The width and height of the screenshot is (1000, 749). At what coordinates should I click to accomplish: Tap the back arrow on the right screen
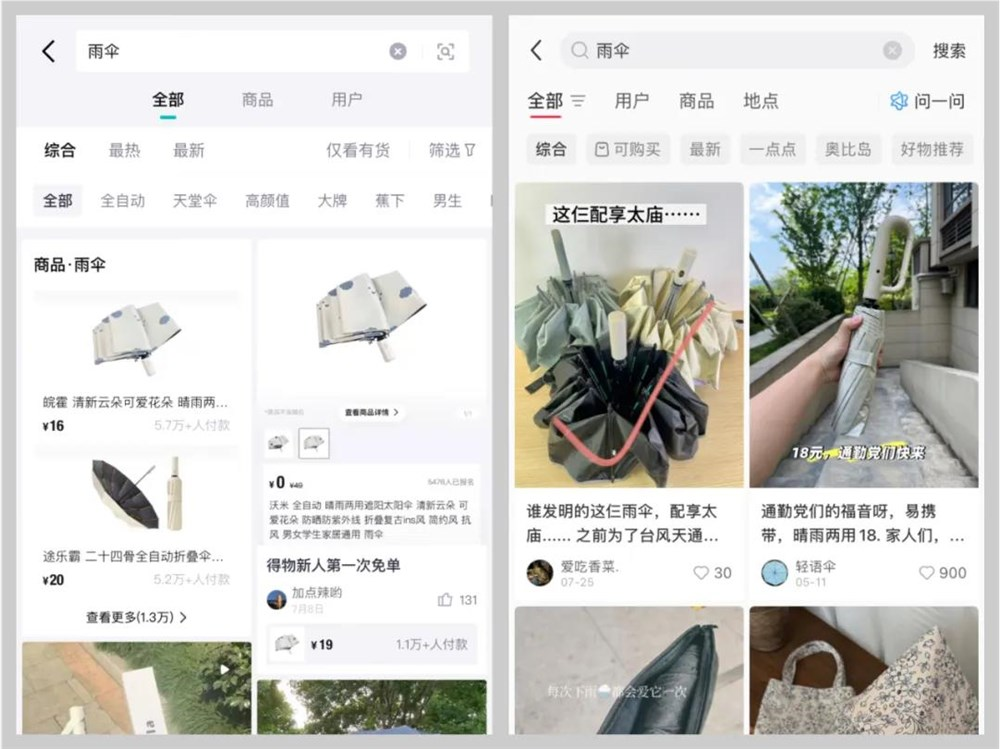pos(534,51)
